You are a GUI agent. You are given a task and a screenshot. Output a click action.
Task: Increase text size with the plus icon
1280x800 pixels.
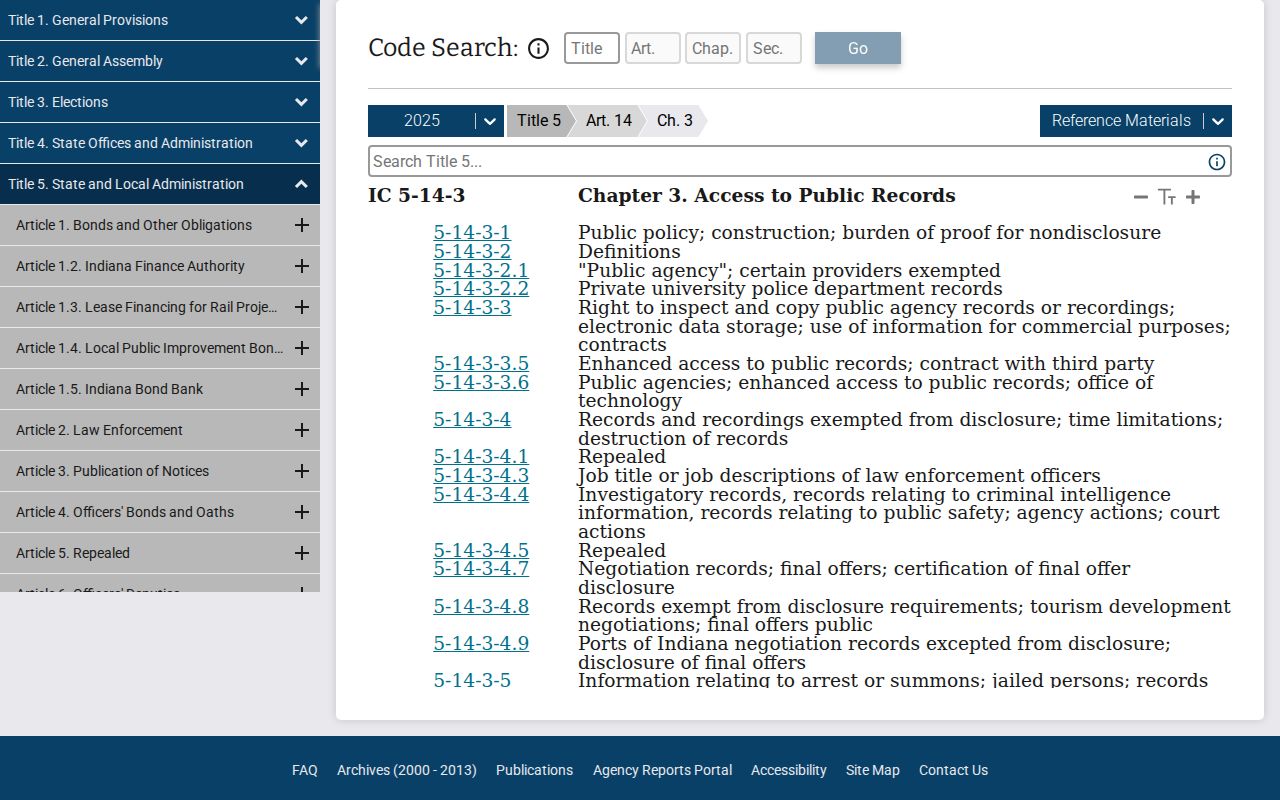(x=1192, y=197)
